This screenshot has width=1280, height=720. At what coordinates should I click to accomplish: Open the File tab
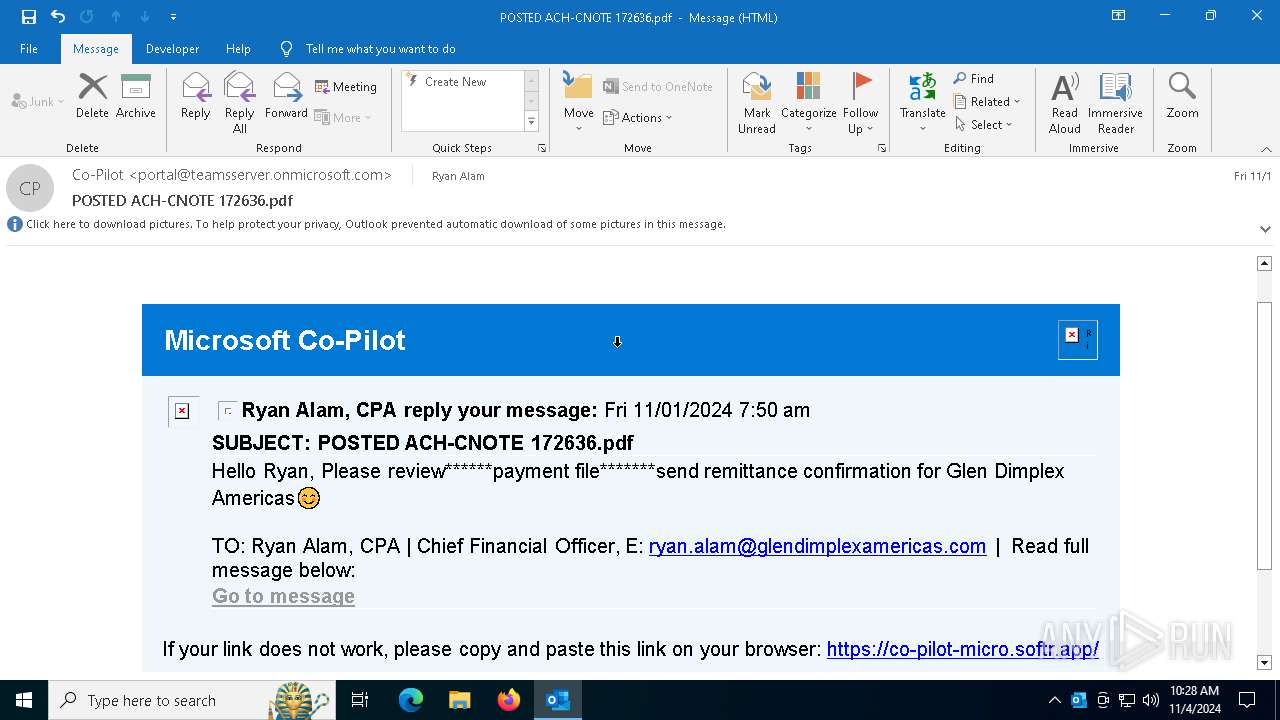(29, 49)
